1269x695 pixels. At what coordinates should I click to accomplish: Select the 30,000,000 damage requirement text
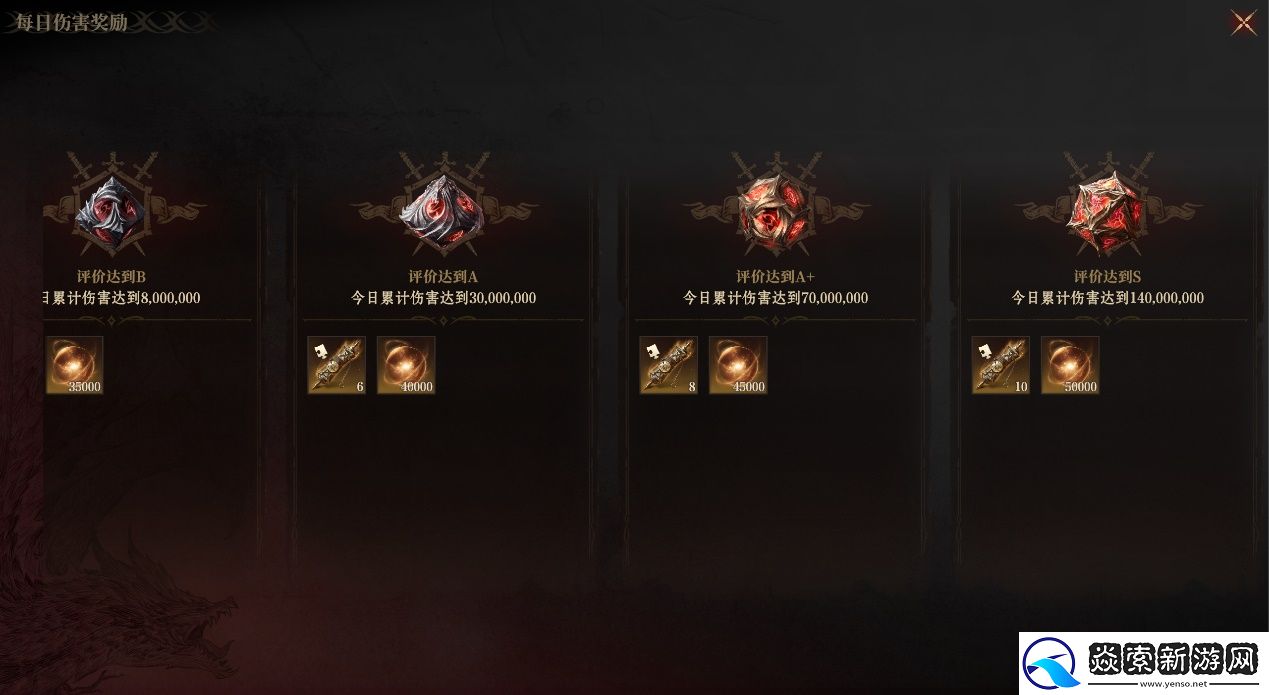point(444,298)
